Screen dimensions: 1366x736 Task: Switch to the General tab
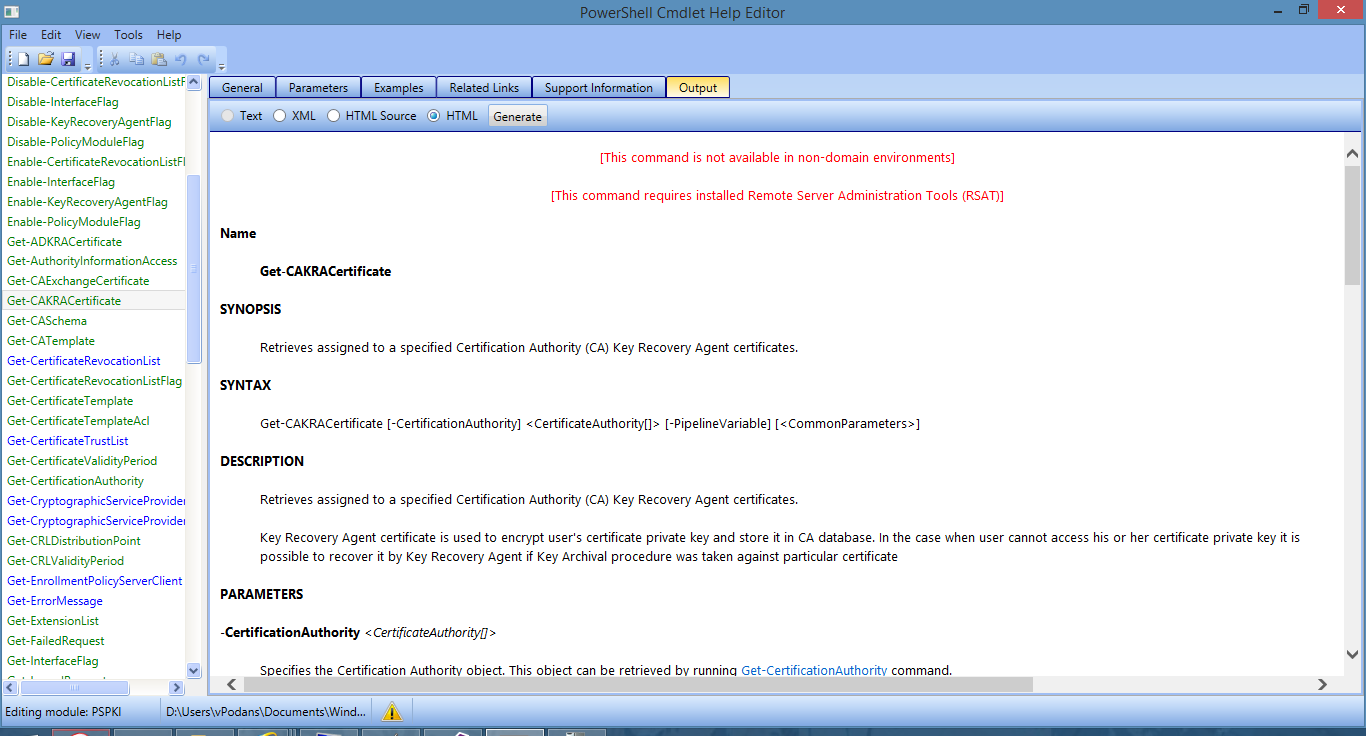[x=242, y=88]
